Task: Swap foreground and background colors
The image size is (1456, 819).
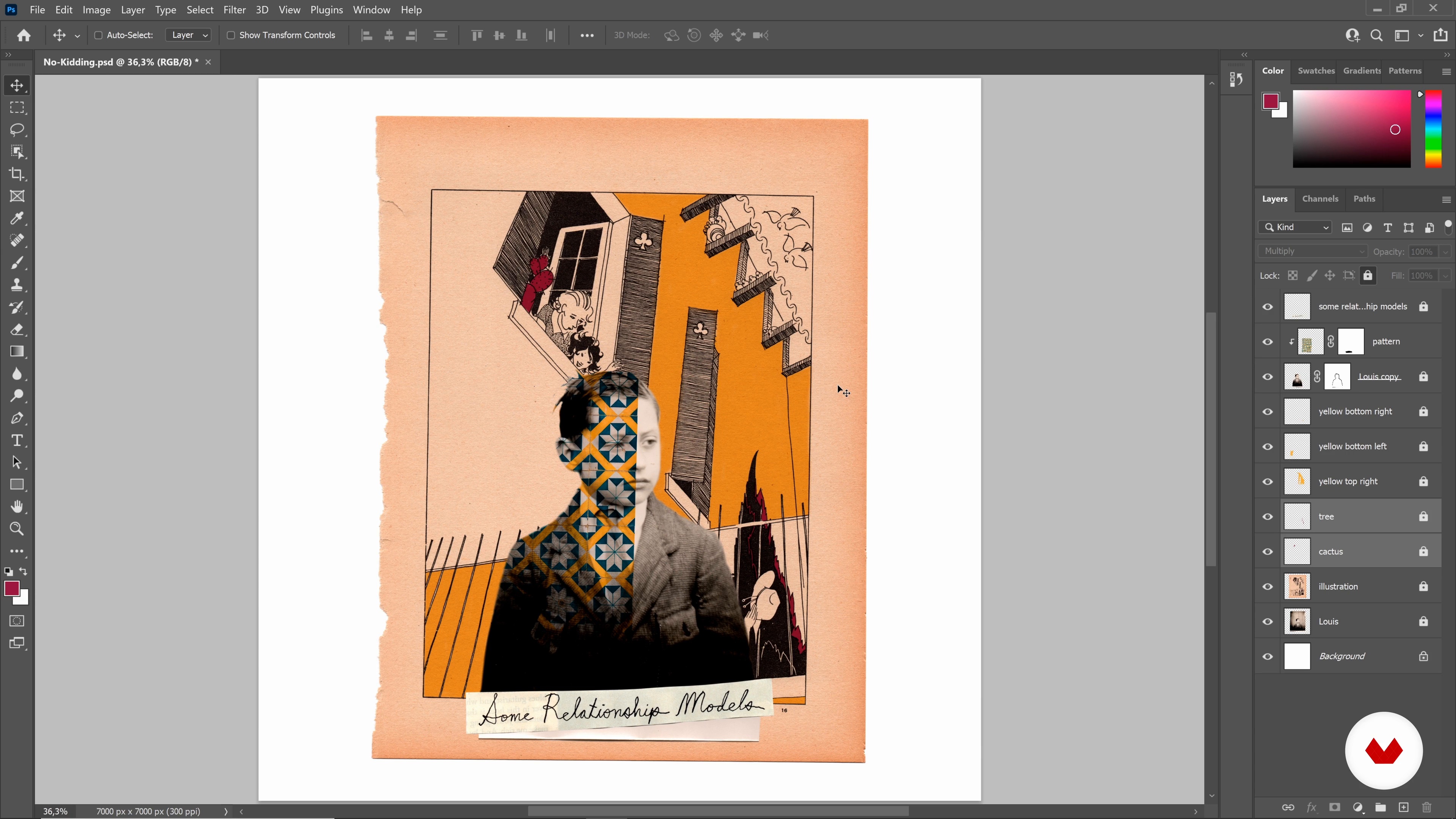Action: tap(23, 571)
